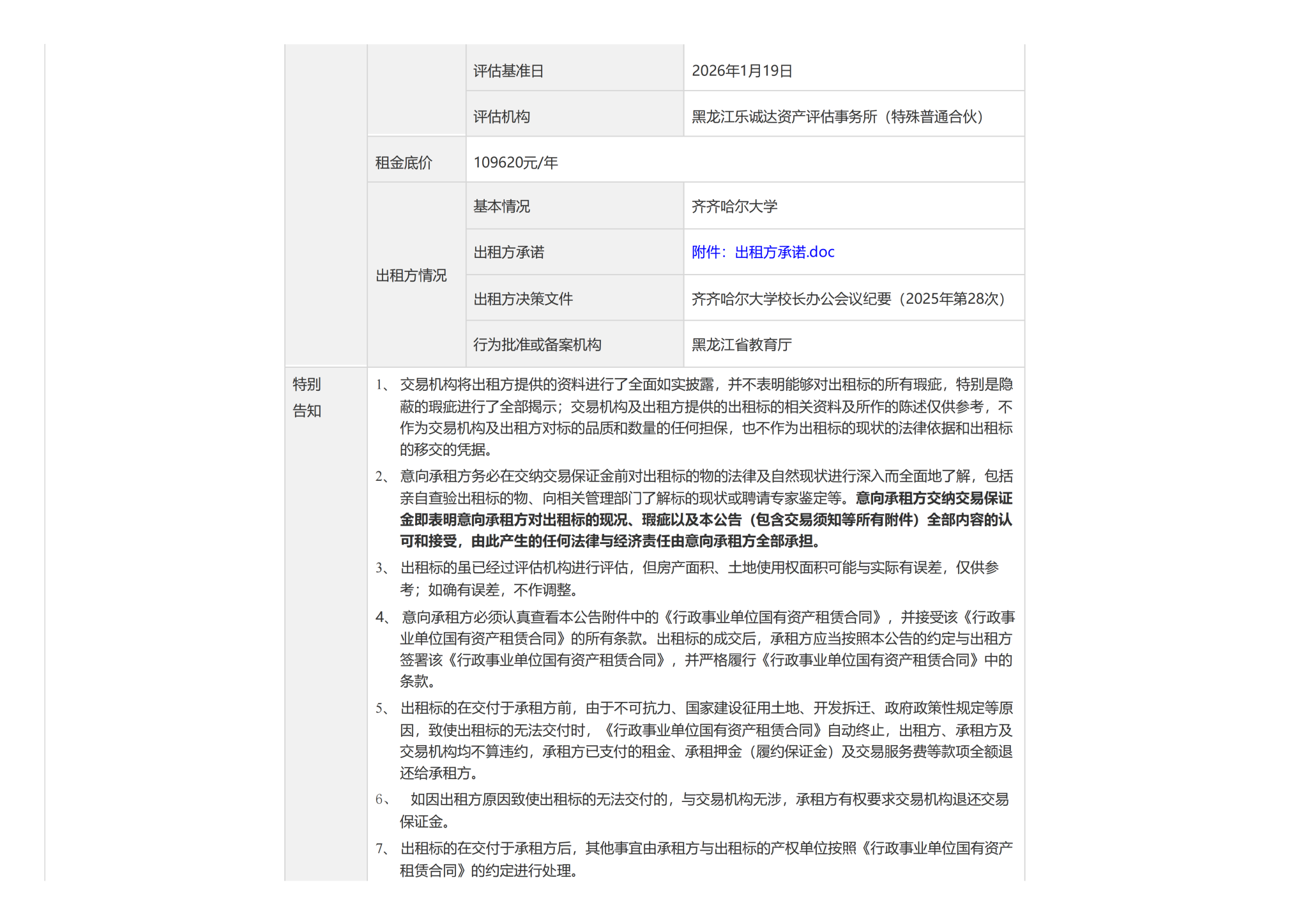Select the 出租方决策文件 label cell
This screenshot has width=1308, height=924.
coord(523,299)
